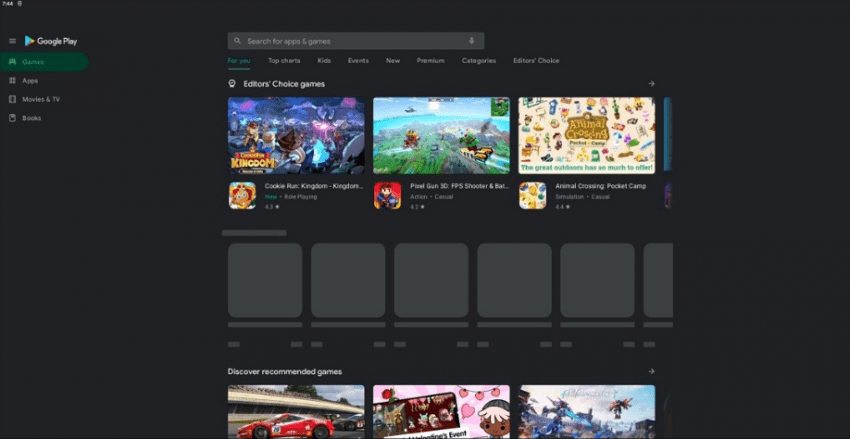The image size is (850, 439).
Task: Switch to the New tab
Action: pyautogui.click(x=393, y=61)
